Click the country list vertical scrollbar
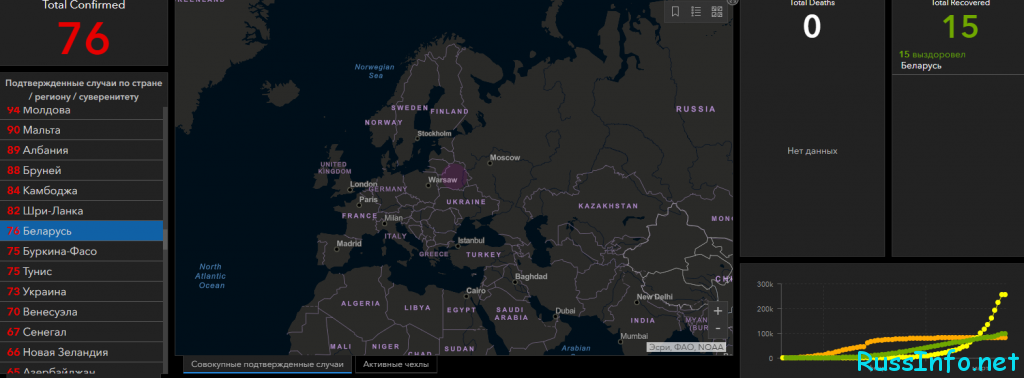The width and height of the screenshot is (1024, 378). [165, 238]
